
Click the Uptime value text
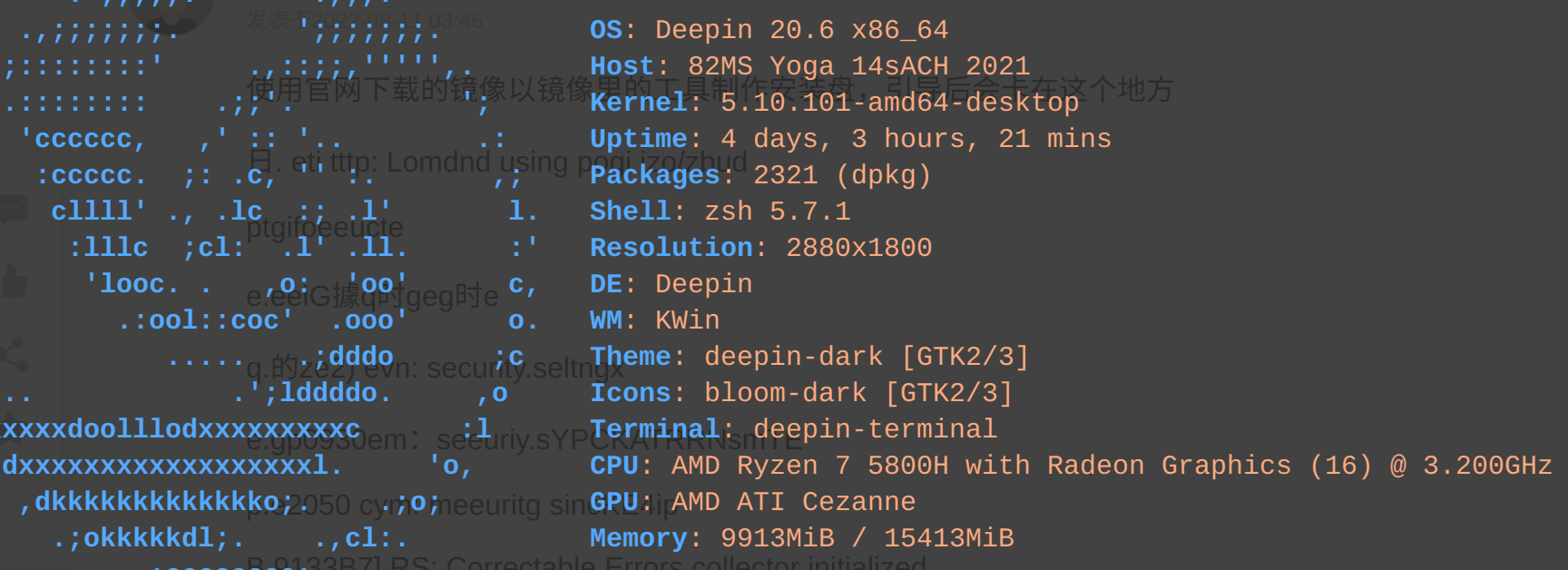click(x=916, y=139)
